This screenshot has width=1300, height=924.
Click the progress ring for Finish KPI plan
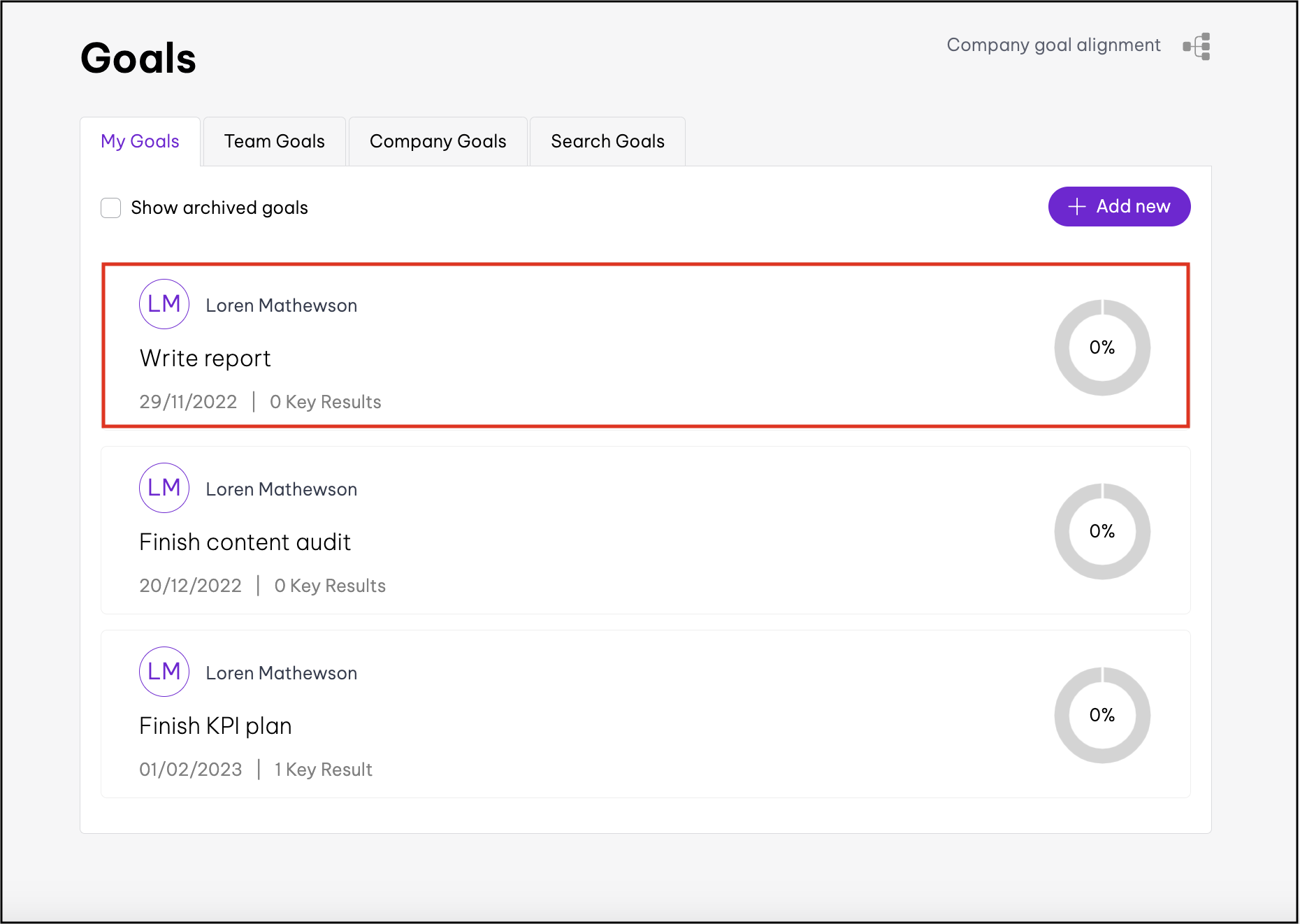(1102, 715)
